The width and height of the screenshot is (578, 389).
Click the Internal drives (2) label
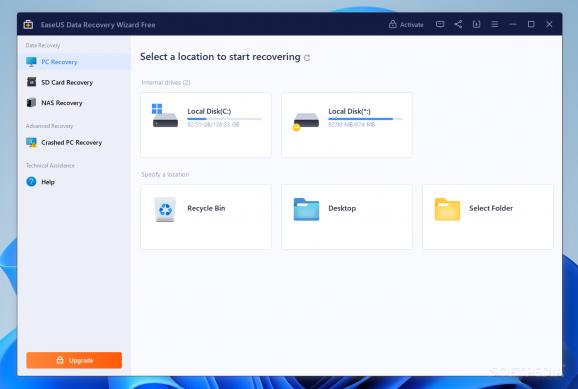coord(166,82)
